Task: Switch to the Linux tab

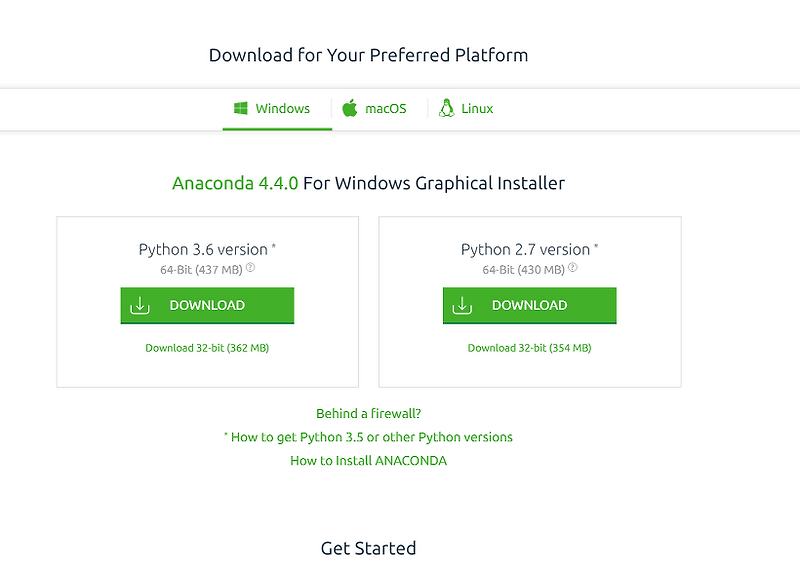Action: 466,109
